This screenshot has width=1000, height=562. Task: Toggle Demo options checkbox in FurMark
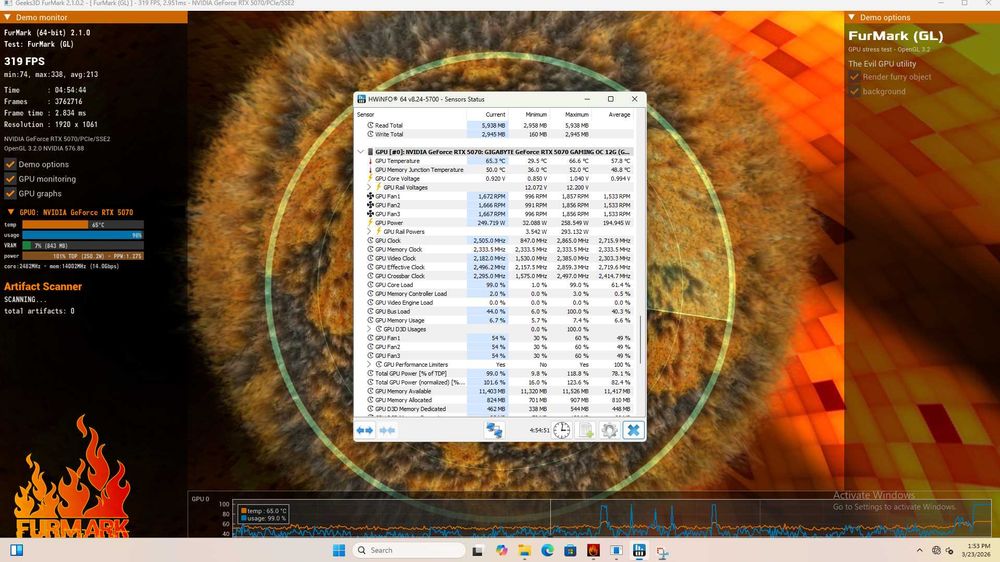[x=10, y=164]
